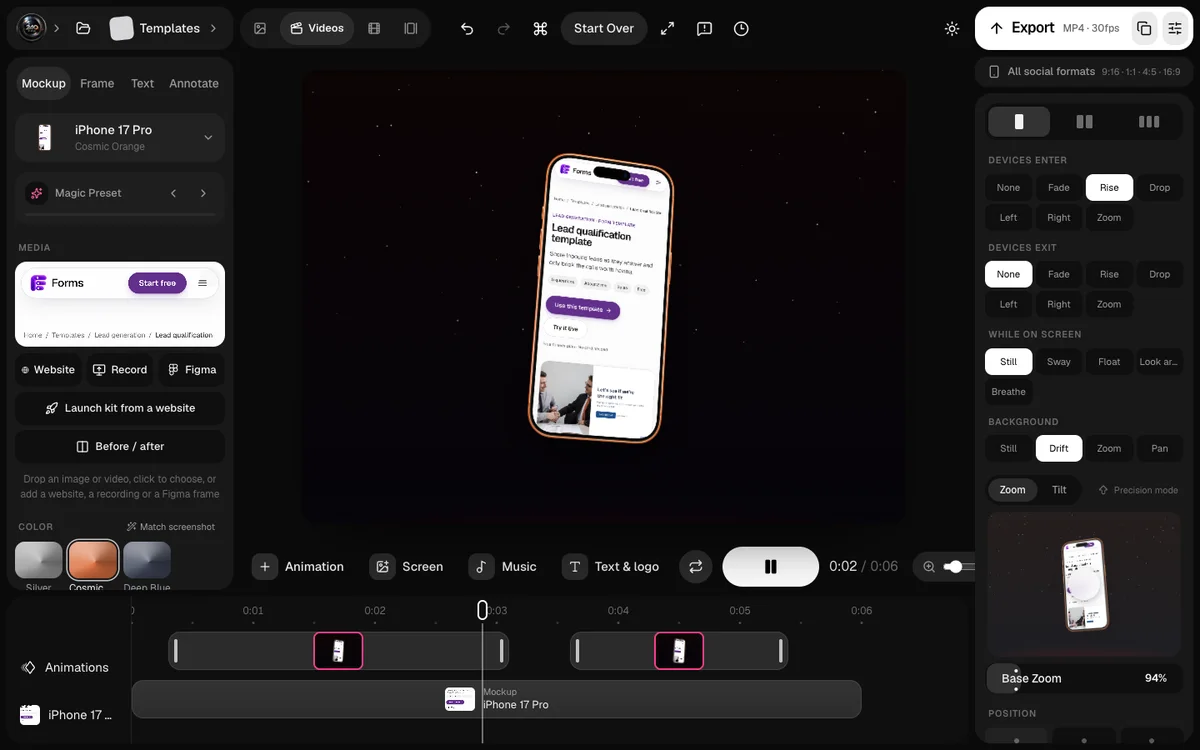Select the Videos mode tab
The width and height of the screenshot is (1200, 750).
click(x=317, y=28)
